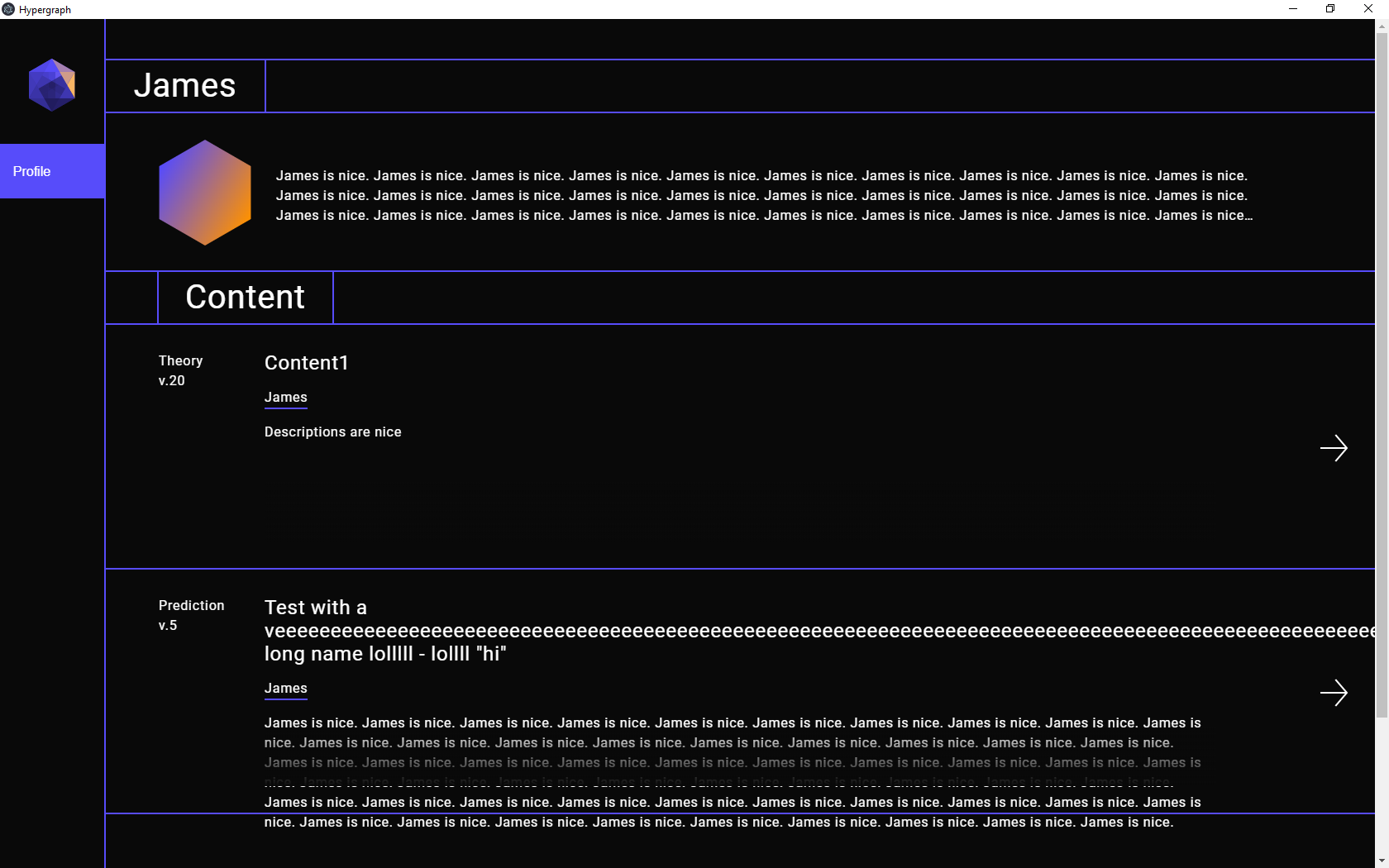Restore down the Hypergraph window
The height and width of the screenshot is (868, 1389).
point(1330,9)
